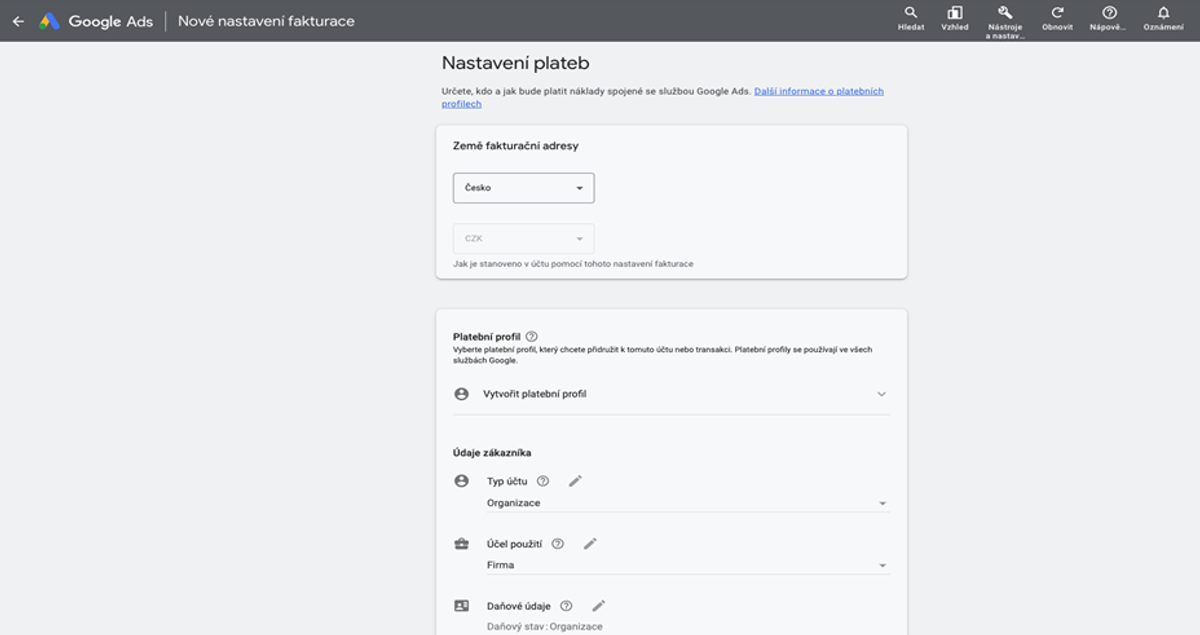
Task: Open the Česko country dropdown
Action: [x=524, y=188]
